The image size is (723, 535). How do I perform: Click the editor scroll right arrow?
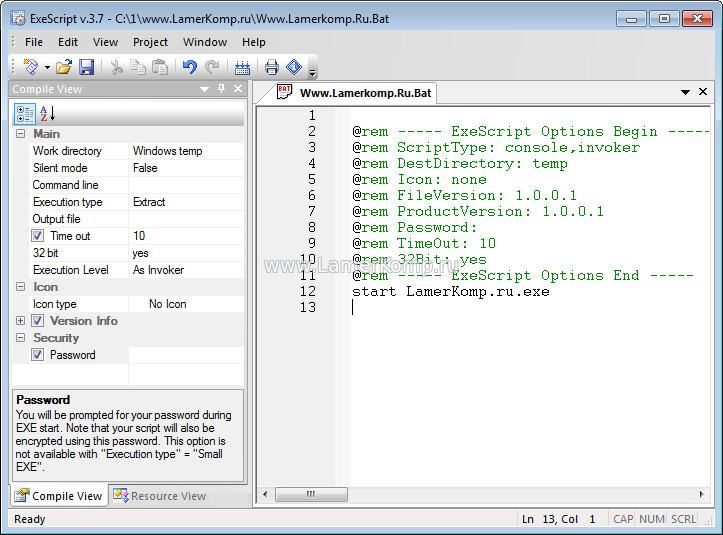pyautogui.click(x=701, y=494)
